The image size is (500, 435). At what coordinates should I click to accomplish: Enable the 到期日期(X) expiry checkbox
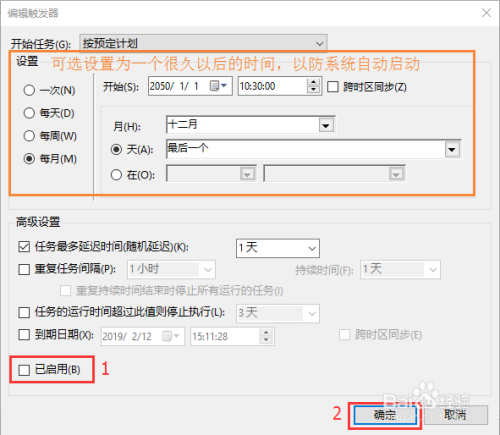(24, 335)
